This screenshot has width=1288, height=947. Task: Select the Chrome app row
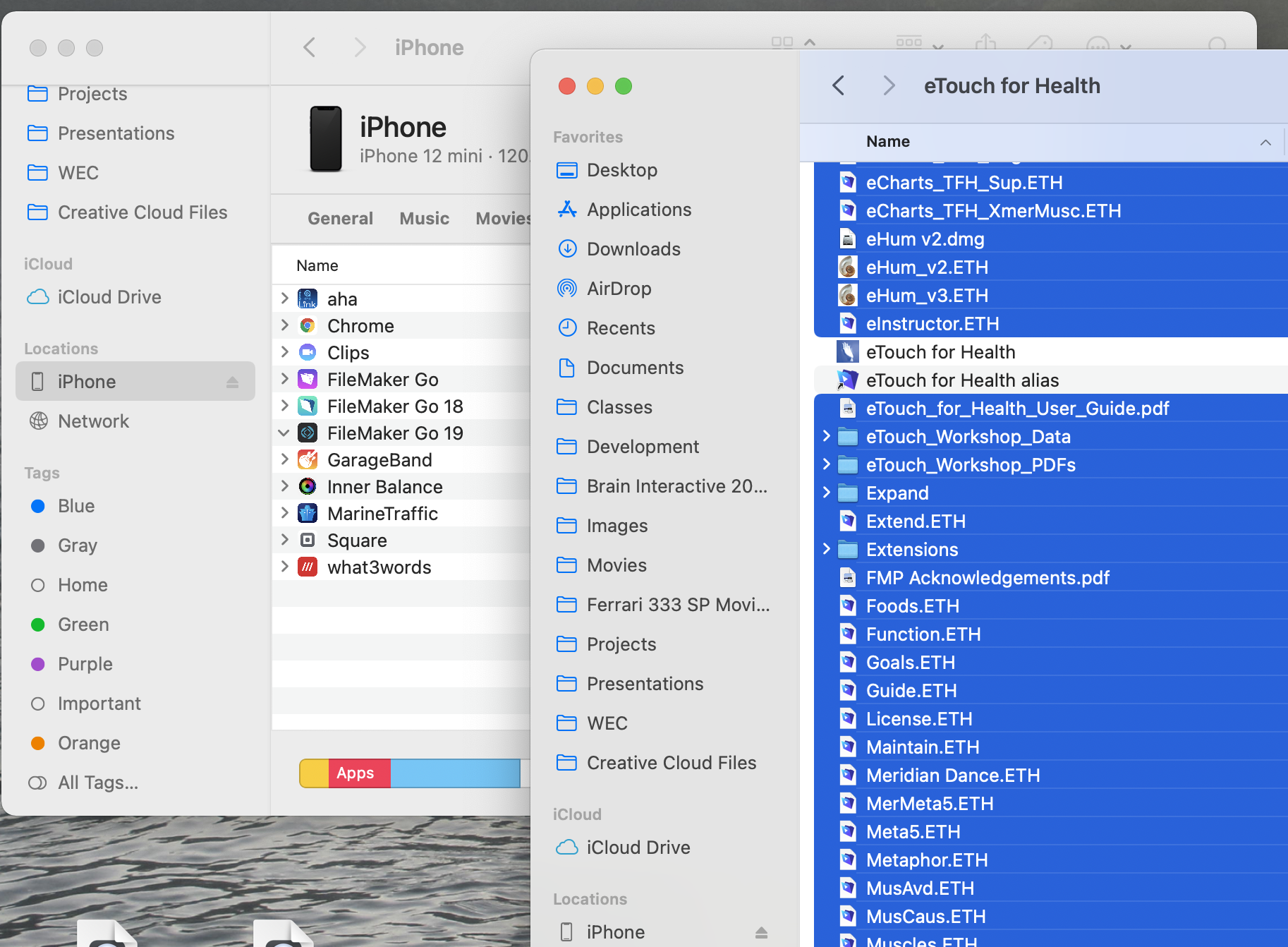click(x=401, y=326)
